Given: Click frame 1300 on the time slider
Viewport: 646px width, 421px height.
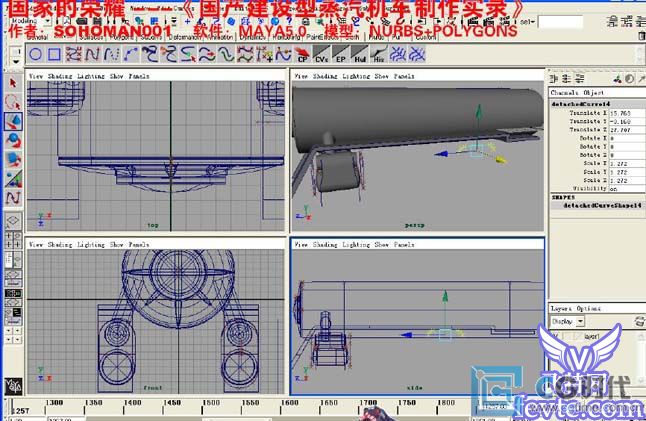Looking at the screenshot, I should point(54,403).
